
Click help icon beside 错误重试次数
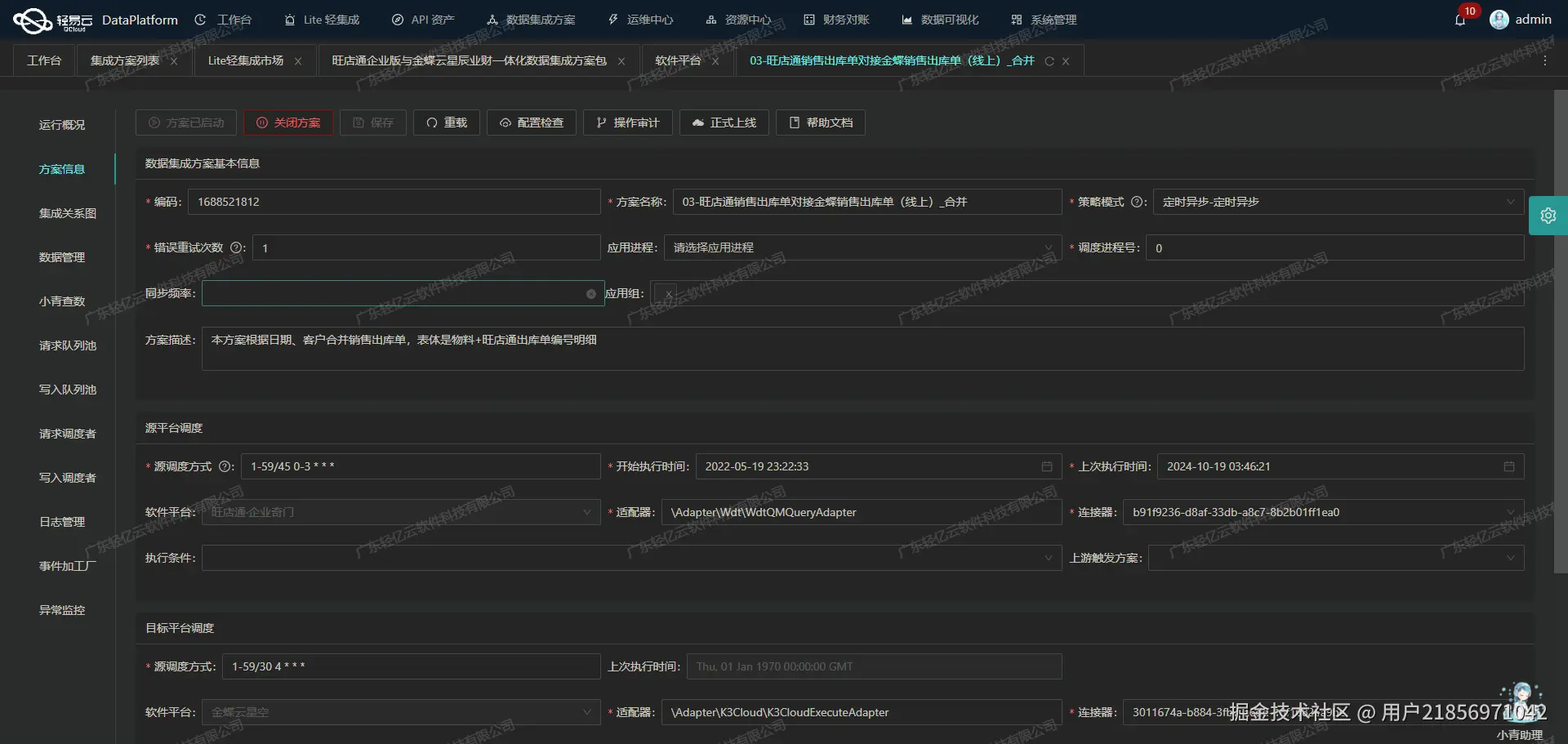coord(236,247)
